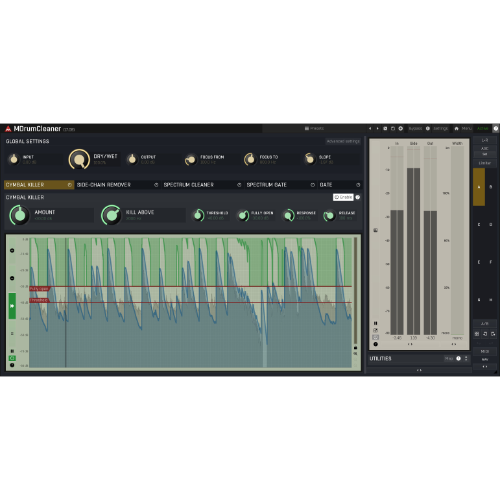Click the Release knob
The width and height of the screenshot is (500, 500).
pyautogui.click(x=330, y=216)
